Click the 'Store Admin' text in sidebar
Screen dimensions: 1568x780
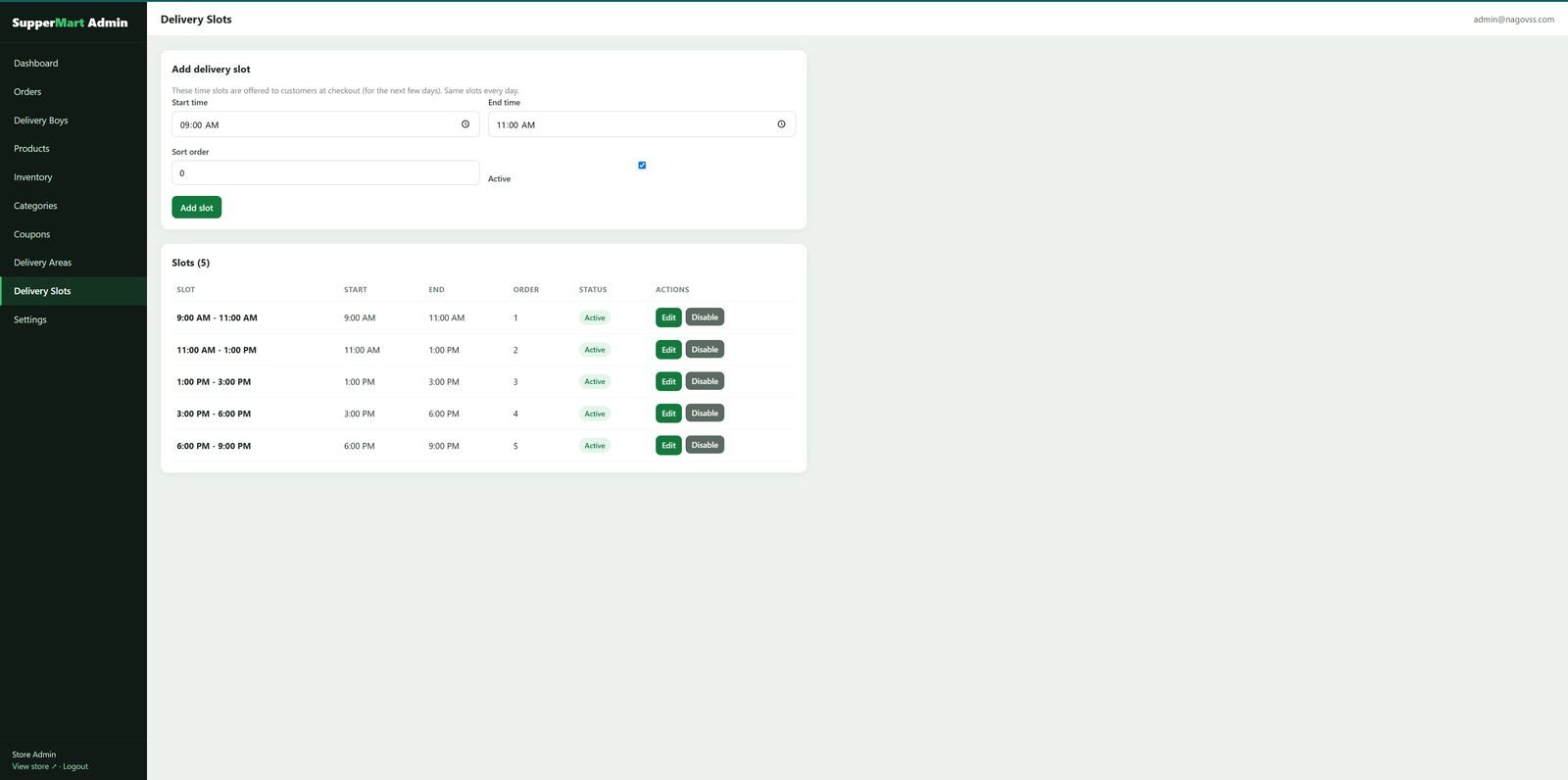coord(34,755)
